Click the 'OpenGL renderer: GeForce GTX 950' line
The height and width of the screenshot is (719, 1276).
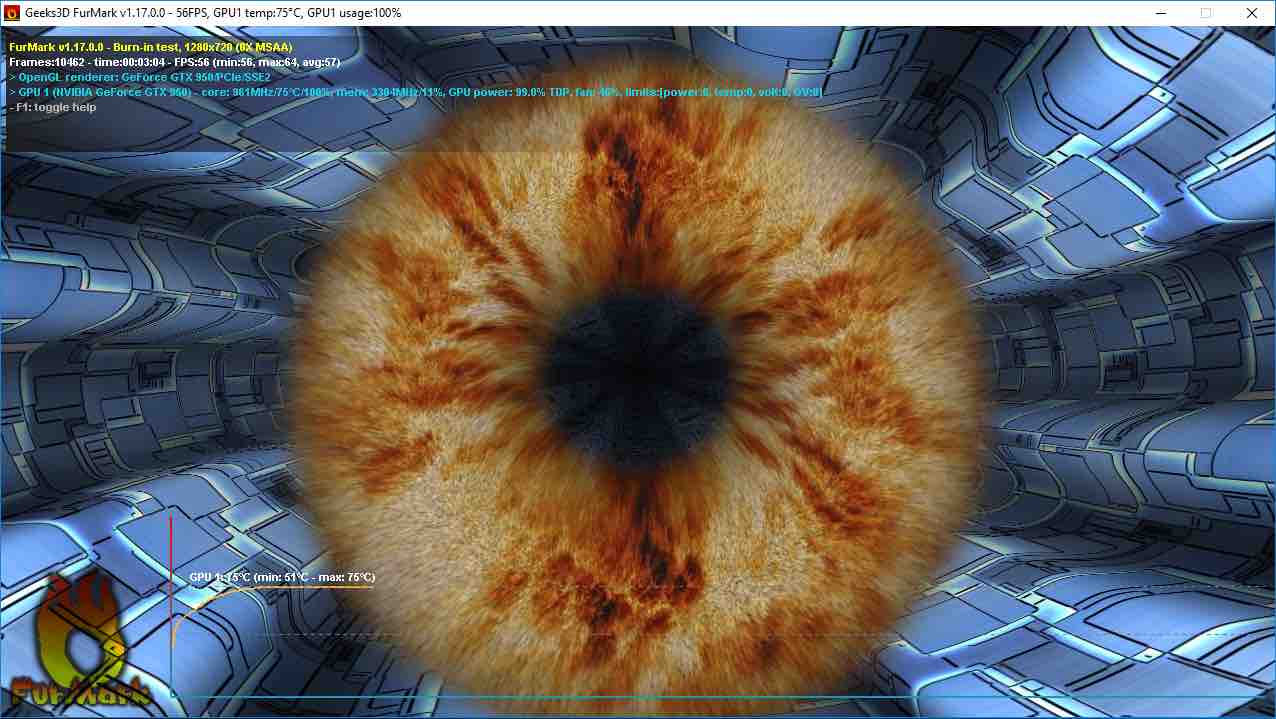140,76
